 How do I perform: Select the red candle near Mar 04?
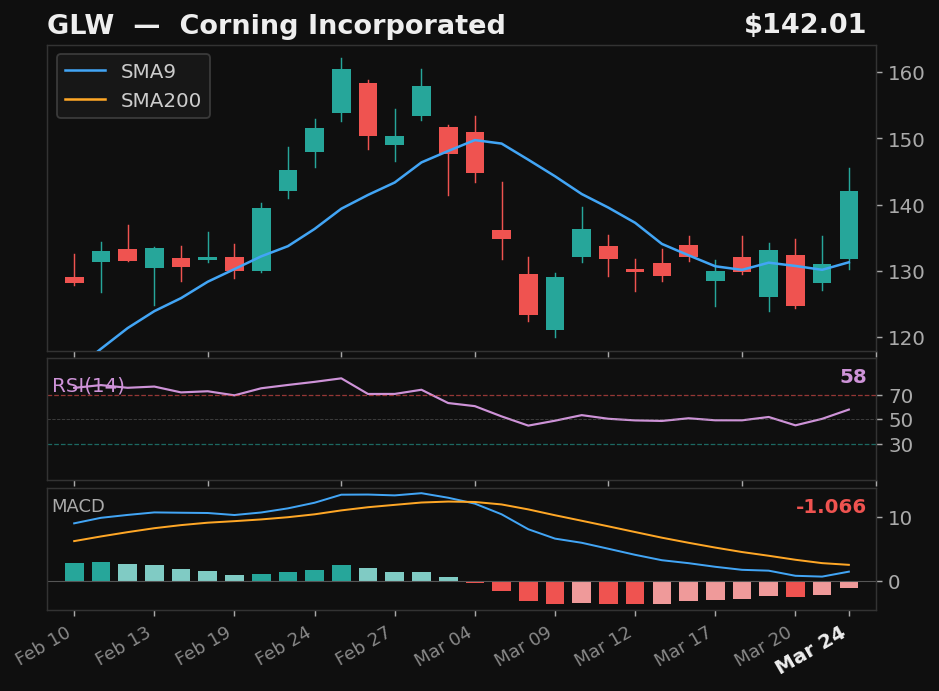[x=475, y=150]
